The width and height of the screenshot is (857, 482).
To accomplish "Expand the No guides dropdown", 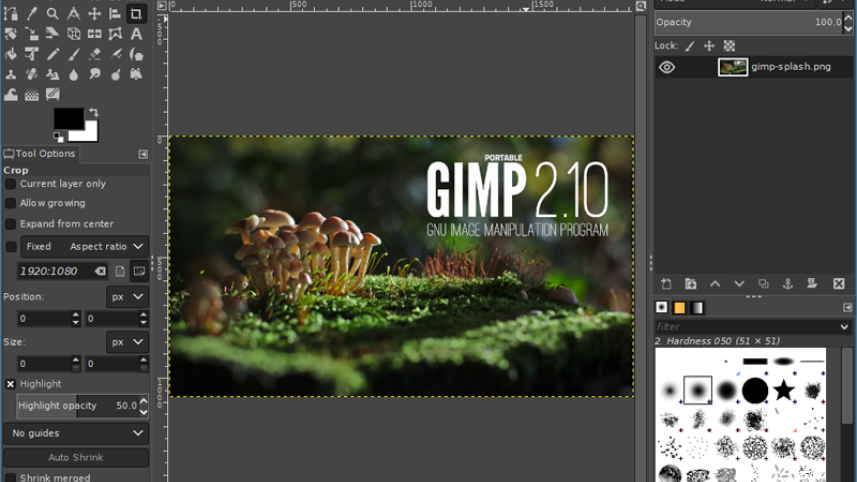I will 75,433.
